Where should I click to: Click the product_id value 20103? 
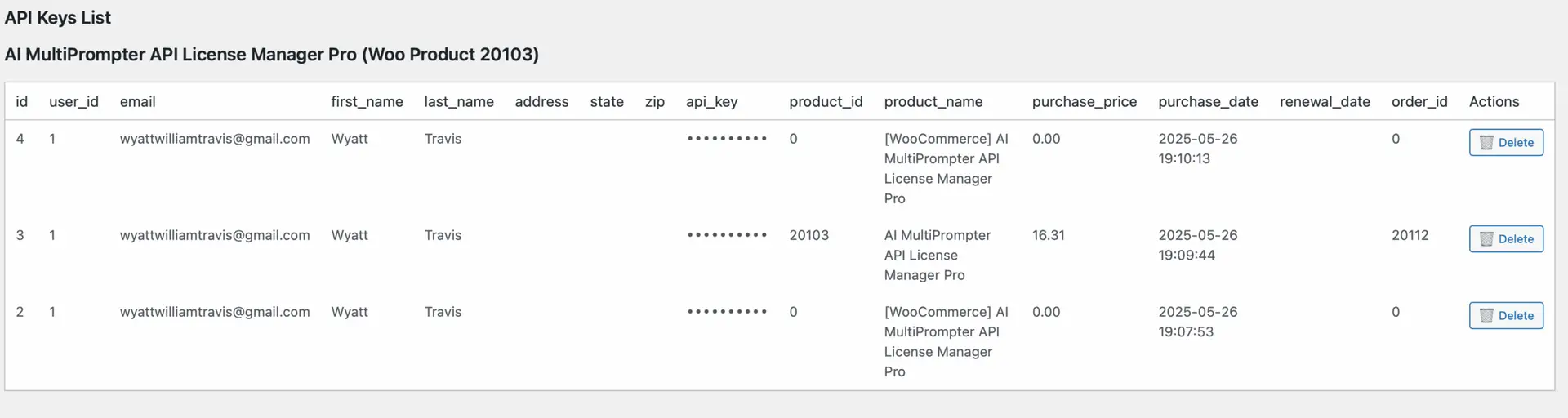tap(808, 235)
